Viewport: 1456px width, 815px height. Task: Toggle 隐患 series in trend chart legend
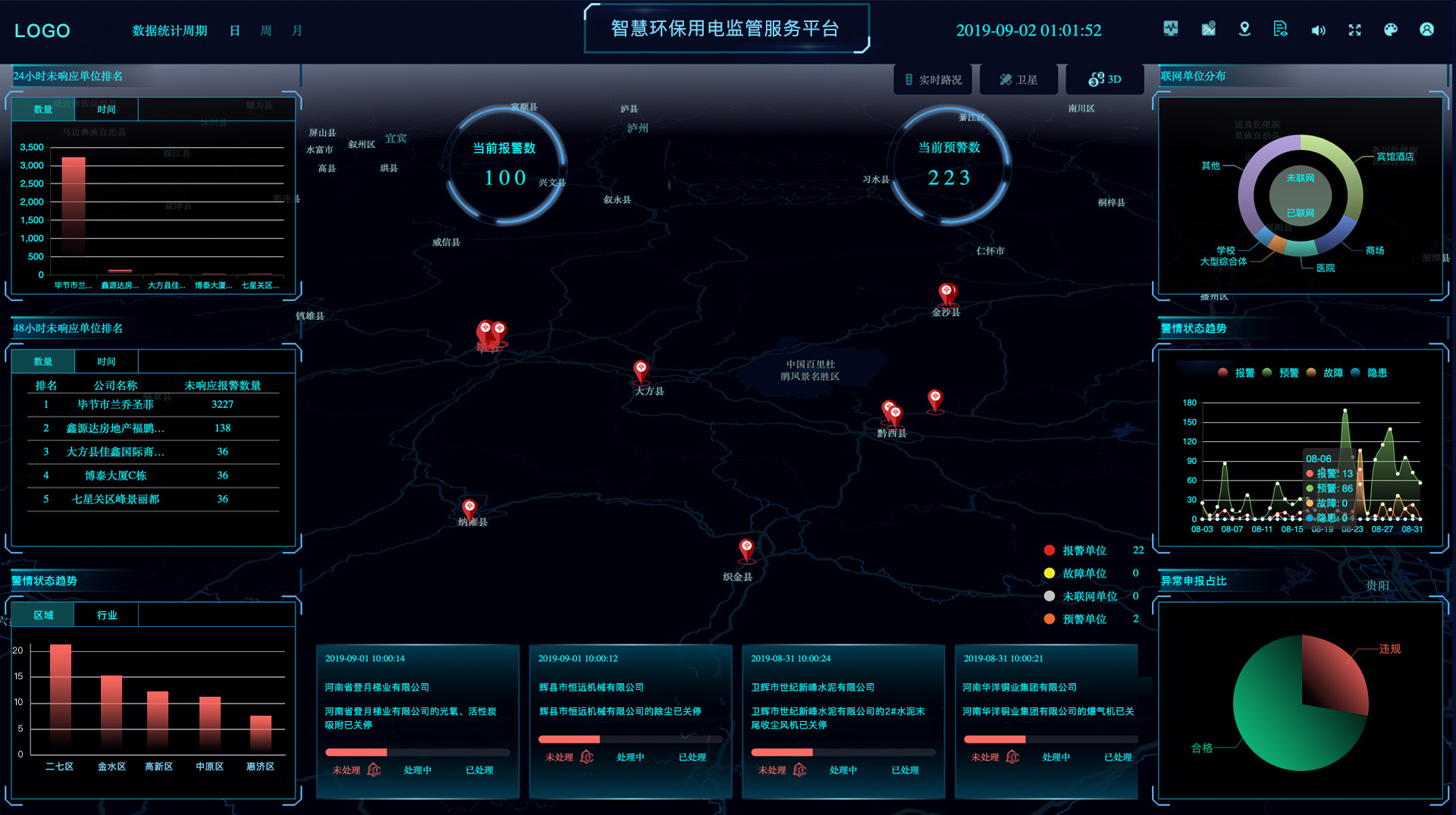[1369, 372]
